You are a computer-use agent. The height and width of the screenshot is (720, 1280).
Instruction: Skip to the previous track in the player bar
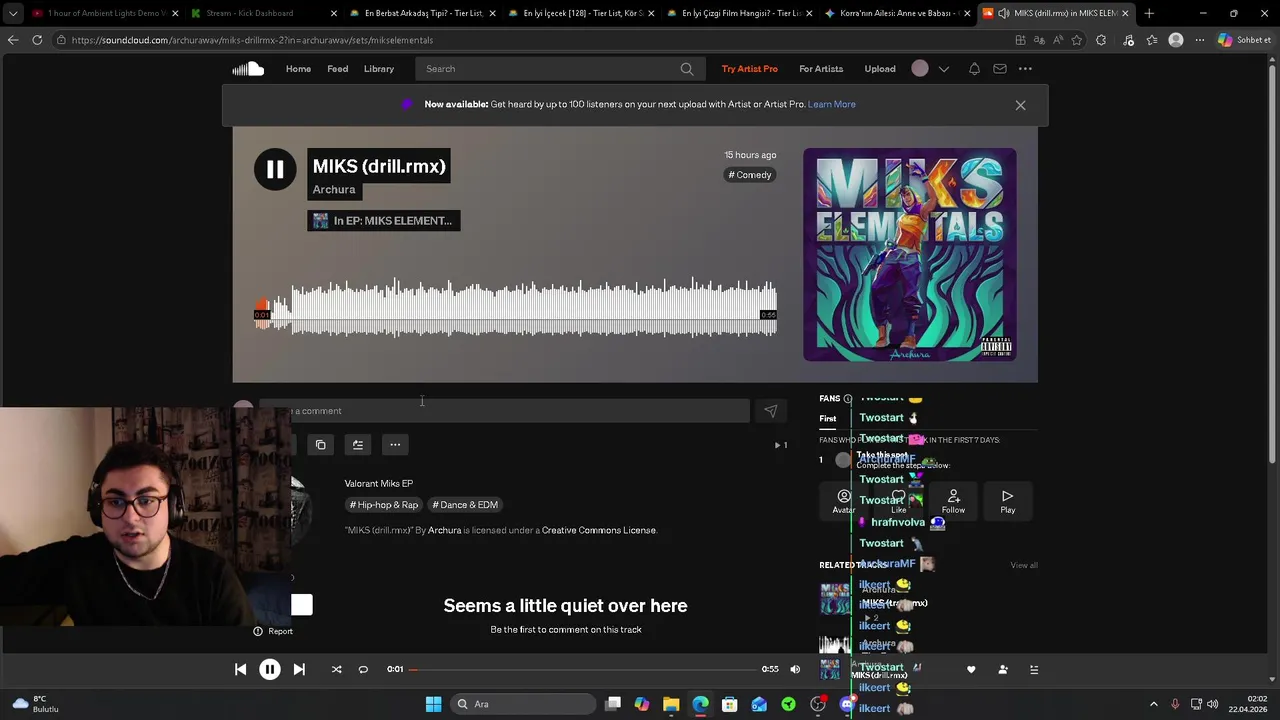[240, 669]
